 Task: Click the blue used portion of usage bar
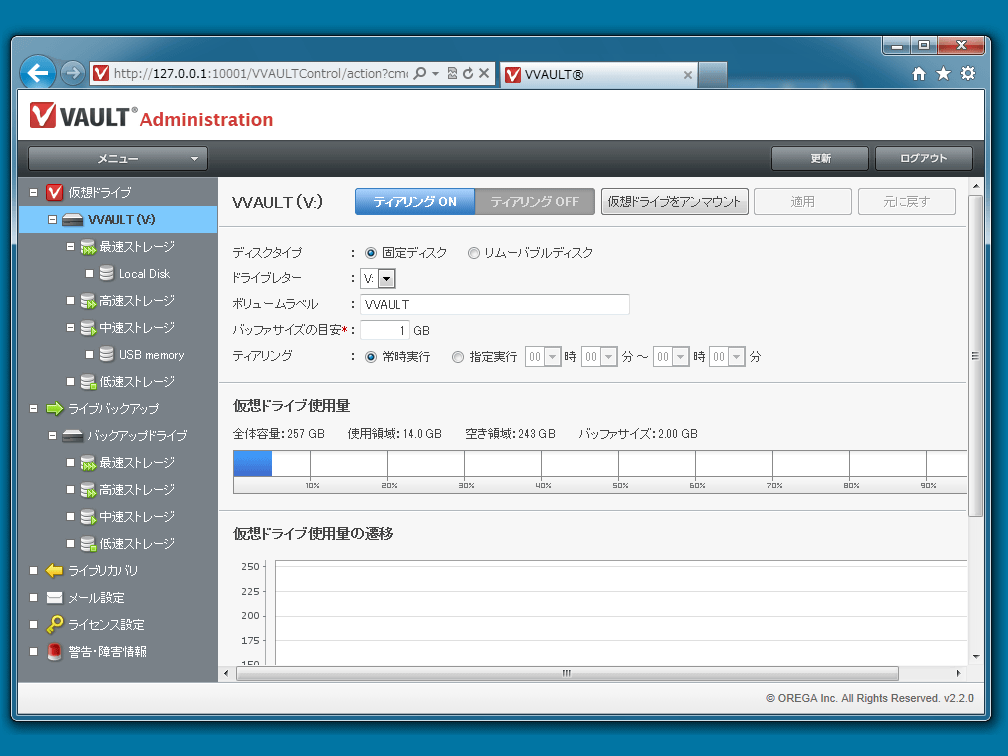point(252,464)
